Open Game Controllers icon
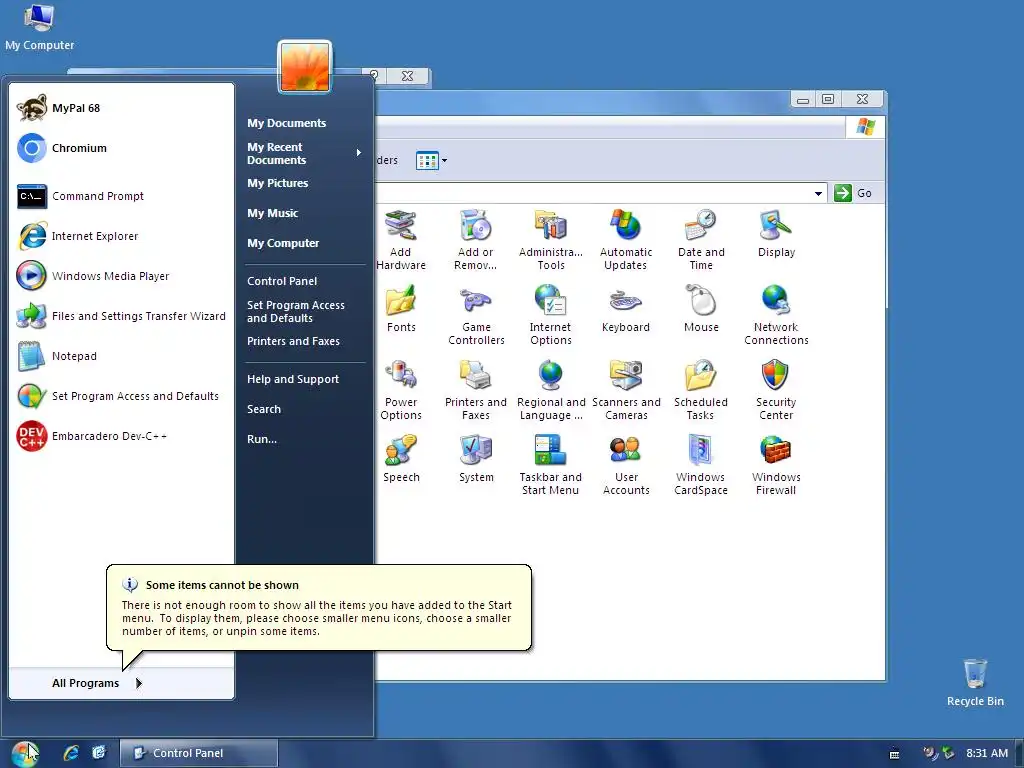 point(476,315)
